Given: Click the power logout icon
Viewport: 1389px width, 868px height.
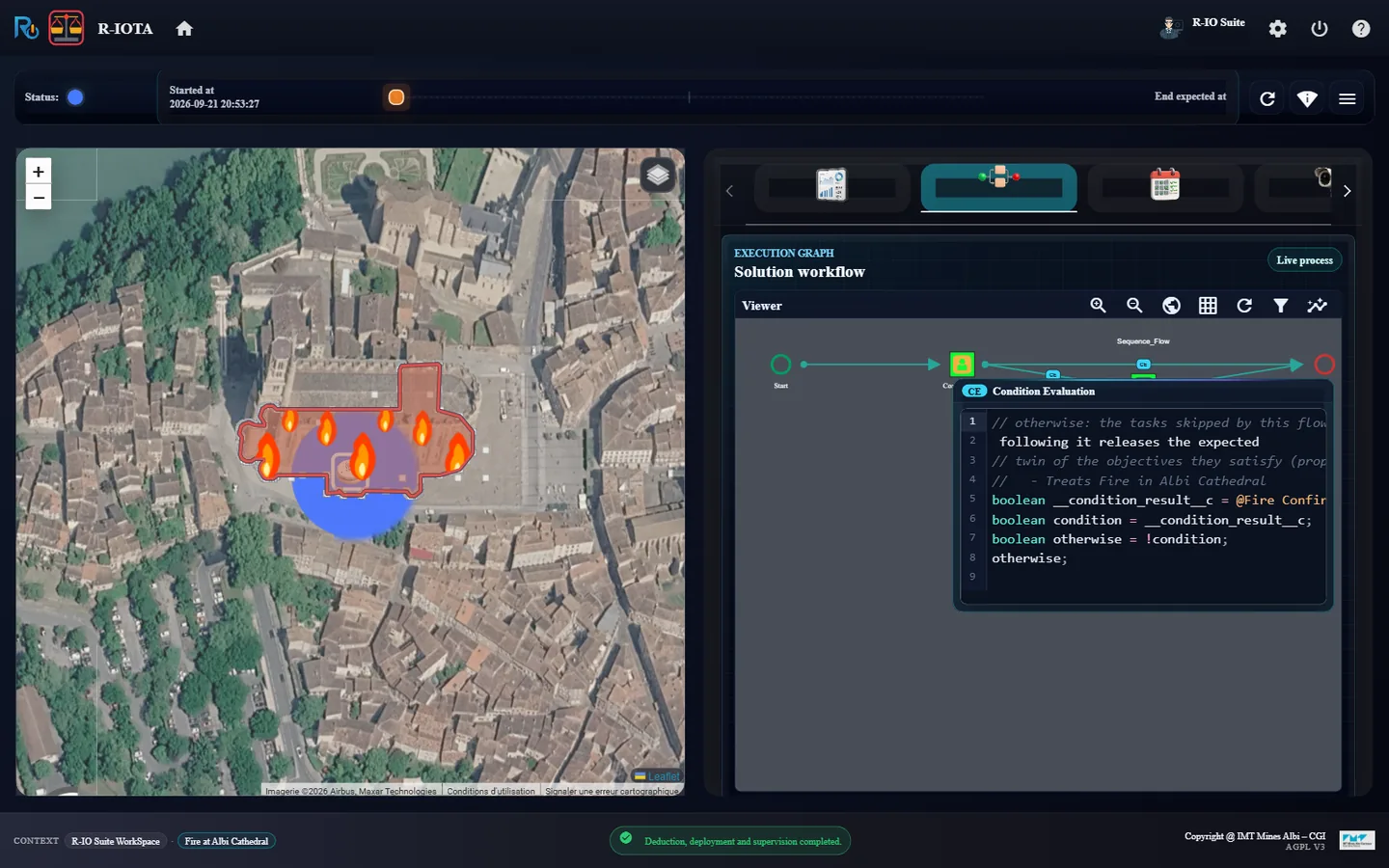Looking at the screenshot, I should coord(1320,29).
